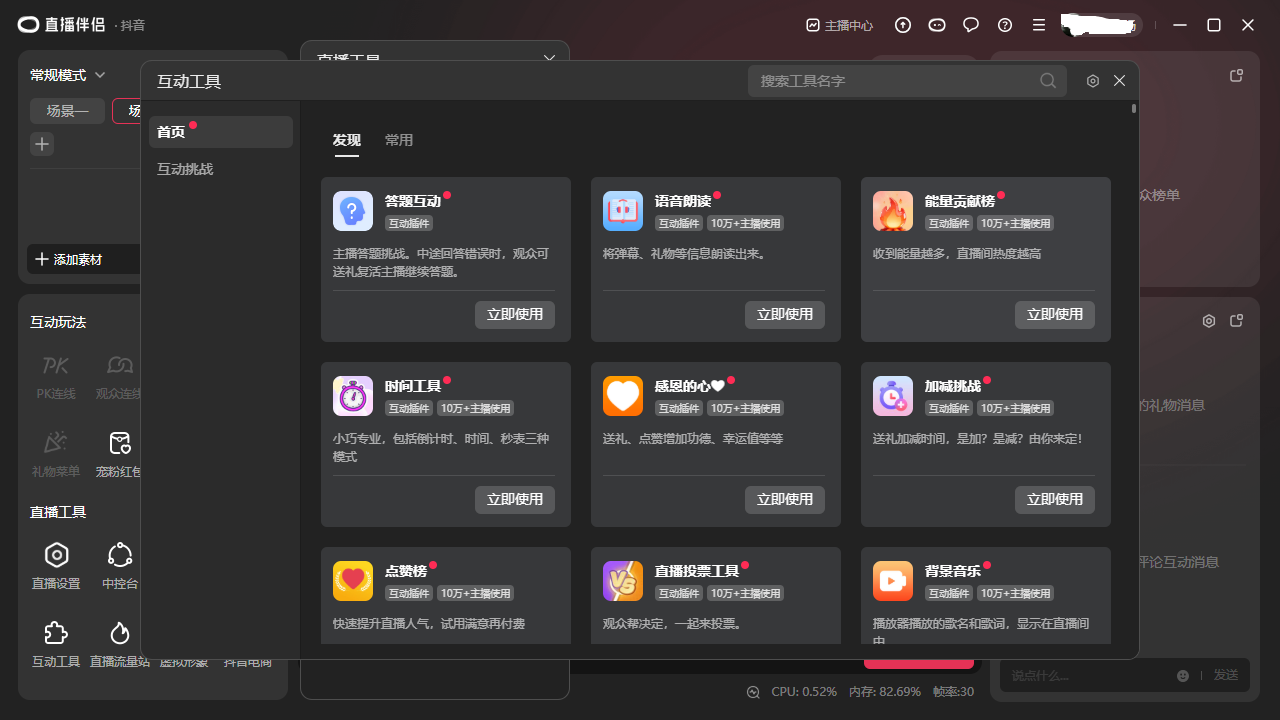Click the 帧率:30 status text
This screenshot has height=720, width=1280.
(x=953, y=691)
